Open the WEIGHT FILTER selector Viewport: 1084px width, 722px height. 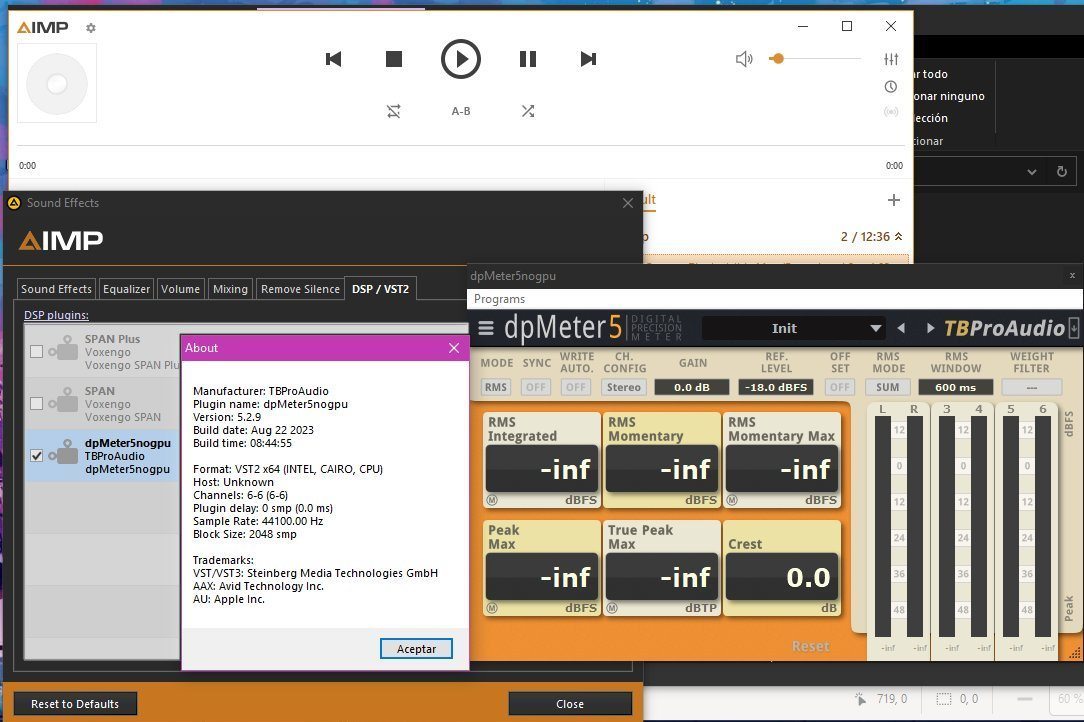[1031, 387]
